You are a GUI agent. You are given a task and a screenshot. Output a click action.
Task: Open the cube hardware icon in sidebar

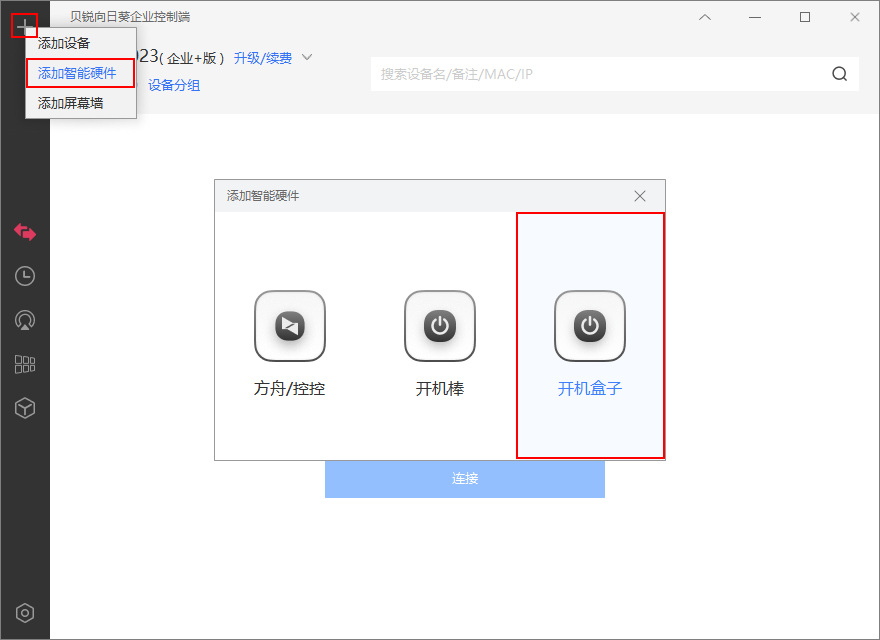(x=25, y=408)
